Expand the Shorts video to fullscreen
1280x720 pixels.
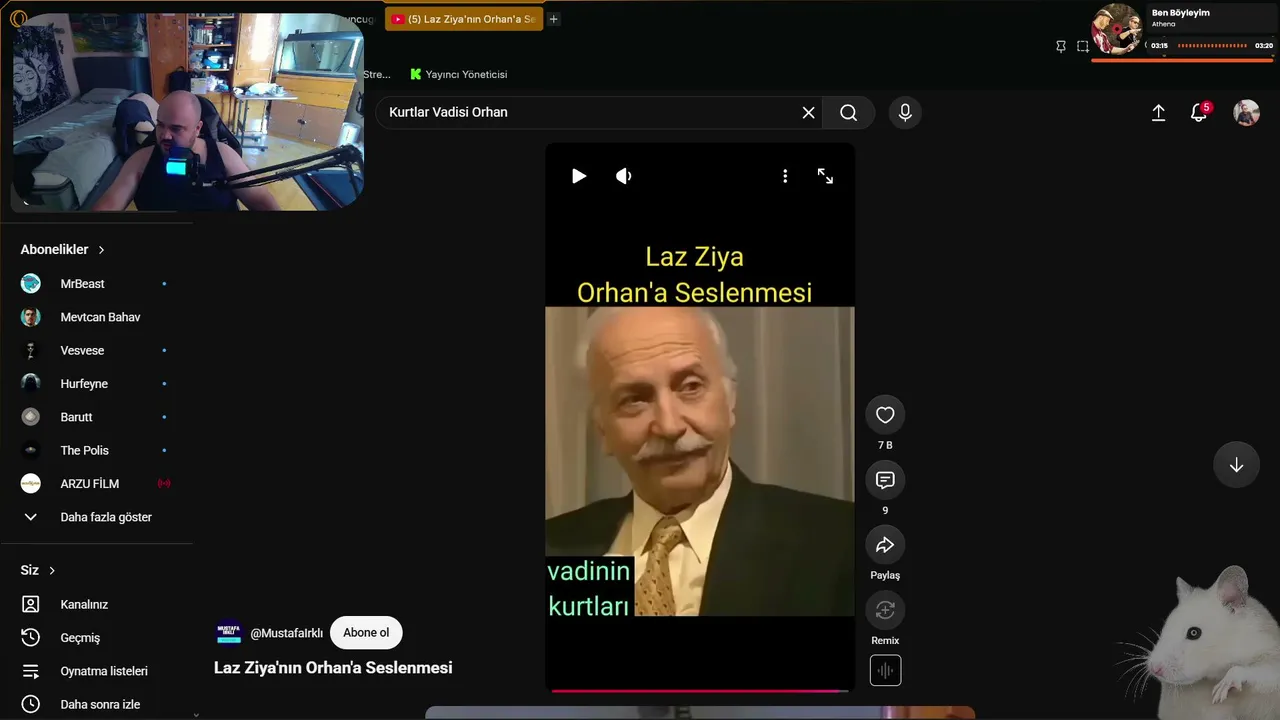[825, 176]
